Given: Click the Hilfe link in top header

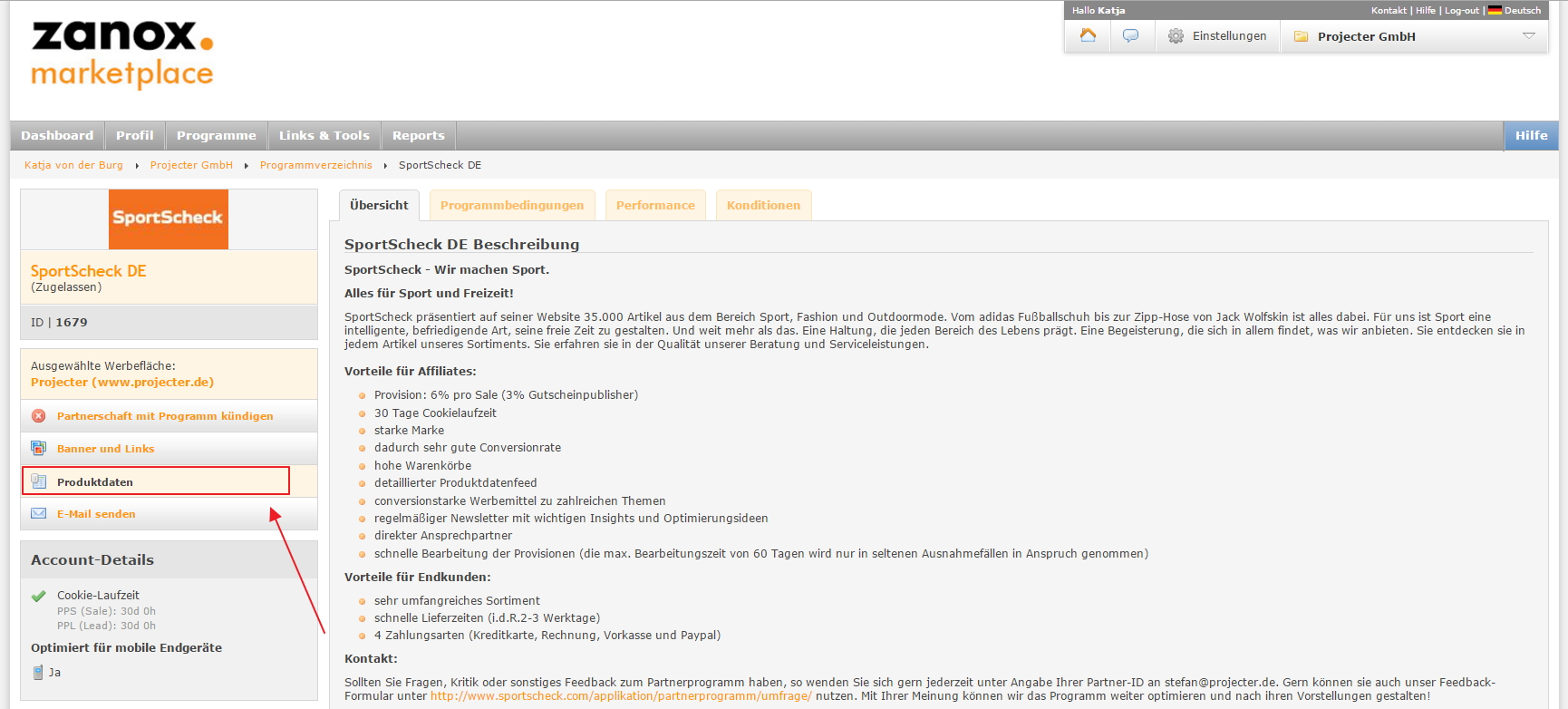Looking at the screenshot, I should pos(1426,11).
